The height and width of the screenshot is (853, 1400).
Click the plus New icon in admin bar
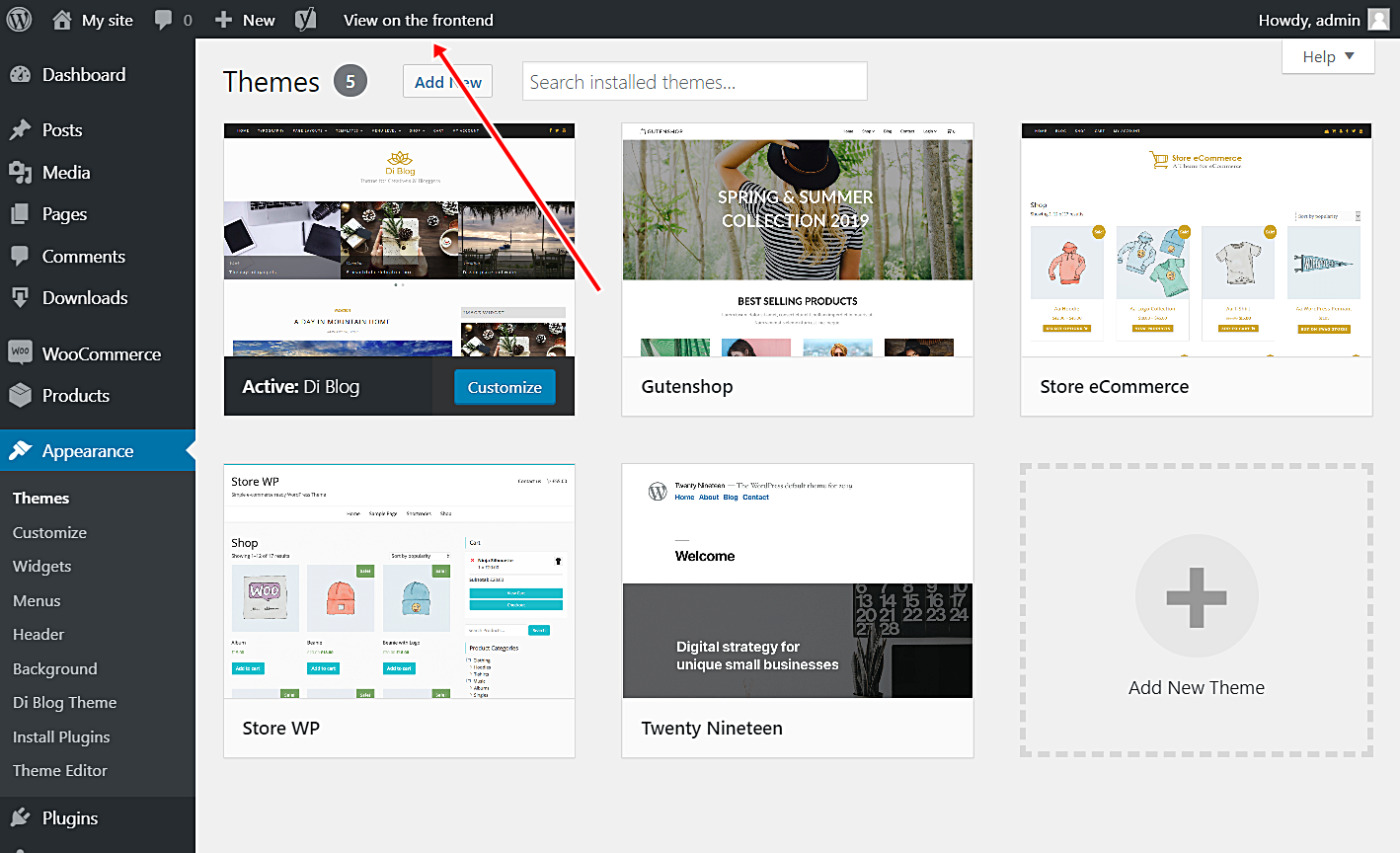pyautogui.click(x=224, y=19)
